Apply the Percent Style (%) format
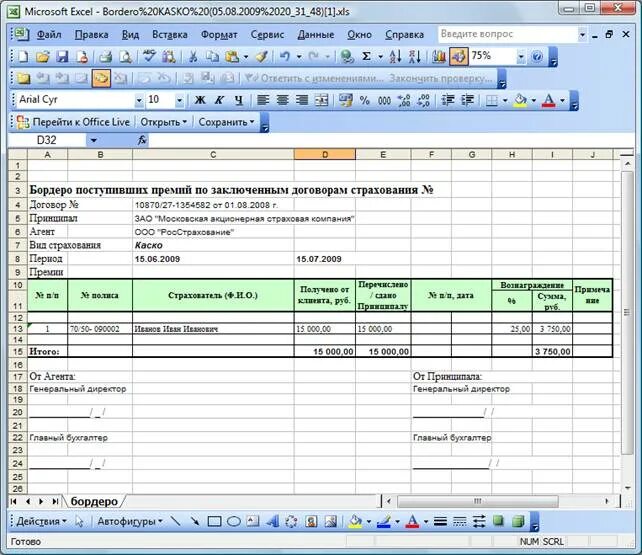 364,100
